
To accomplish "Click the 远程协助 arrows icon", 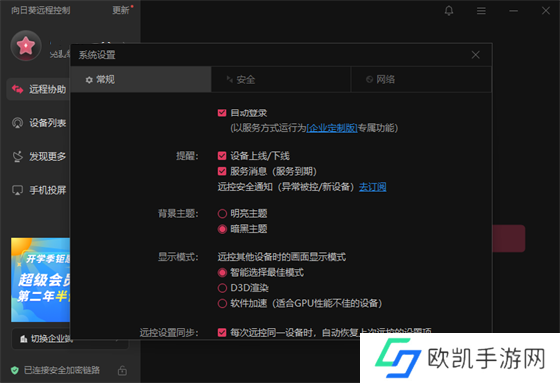I will pos(18,89).
